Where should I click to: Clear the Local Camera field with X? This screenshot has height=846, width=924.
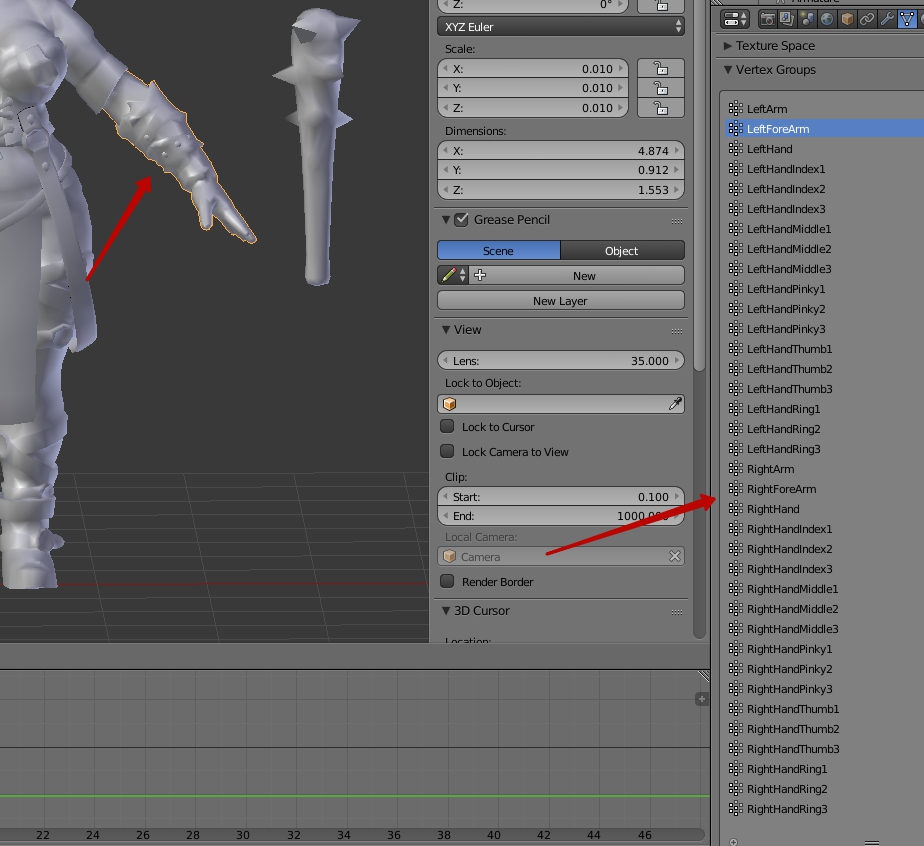[x=675, y=556]
